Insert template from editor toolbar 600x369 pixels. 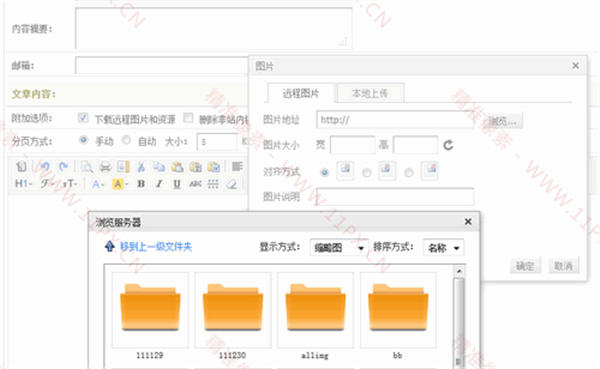pyautogui.click(x=123, y=167)
